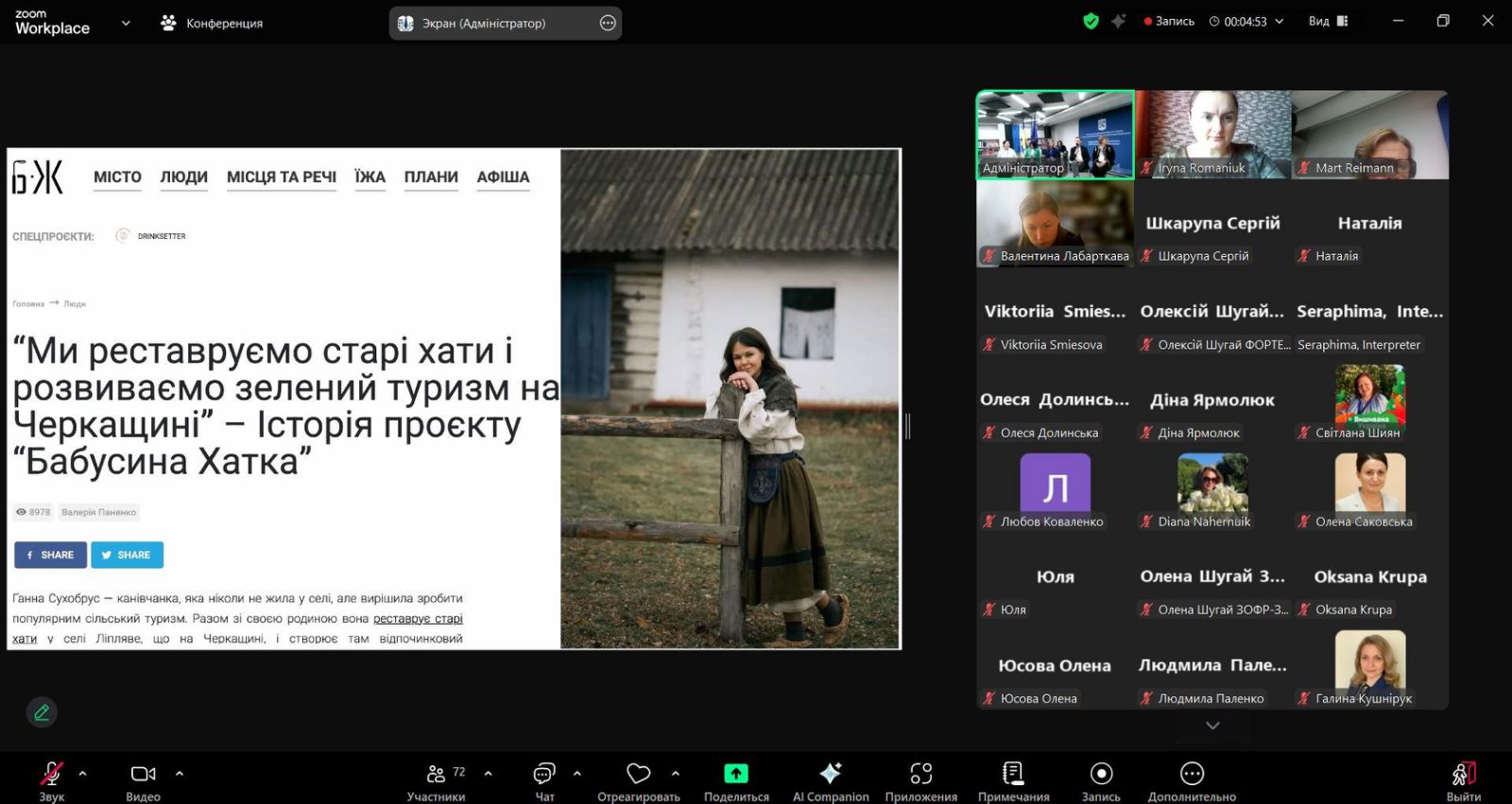Open the View layout menu

click(x=1328, y=21)
